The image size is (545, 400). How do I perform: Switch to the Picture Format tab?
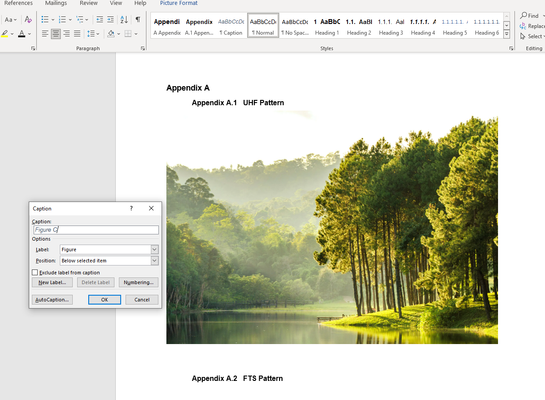(x=179, y=3)
